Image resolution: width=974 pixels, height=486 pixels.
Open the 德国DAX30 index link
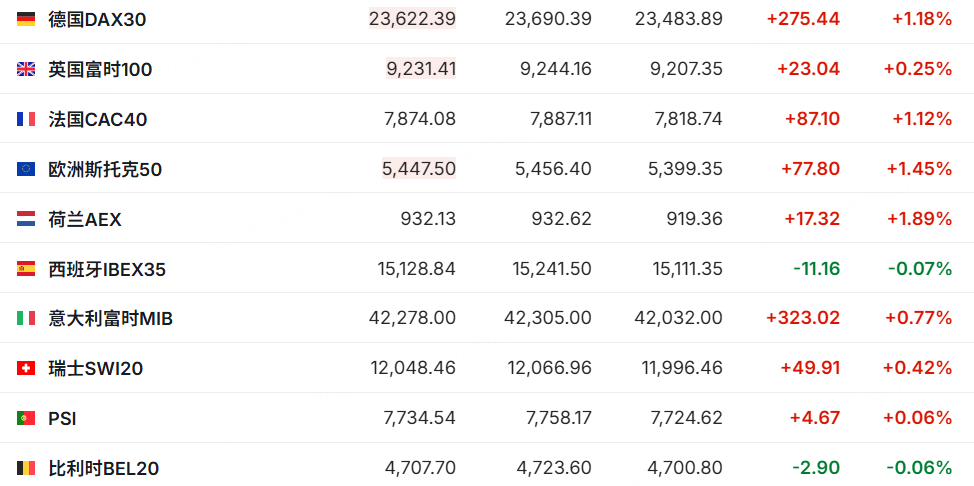(x=98, y=20)
